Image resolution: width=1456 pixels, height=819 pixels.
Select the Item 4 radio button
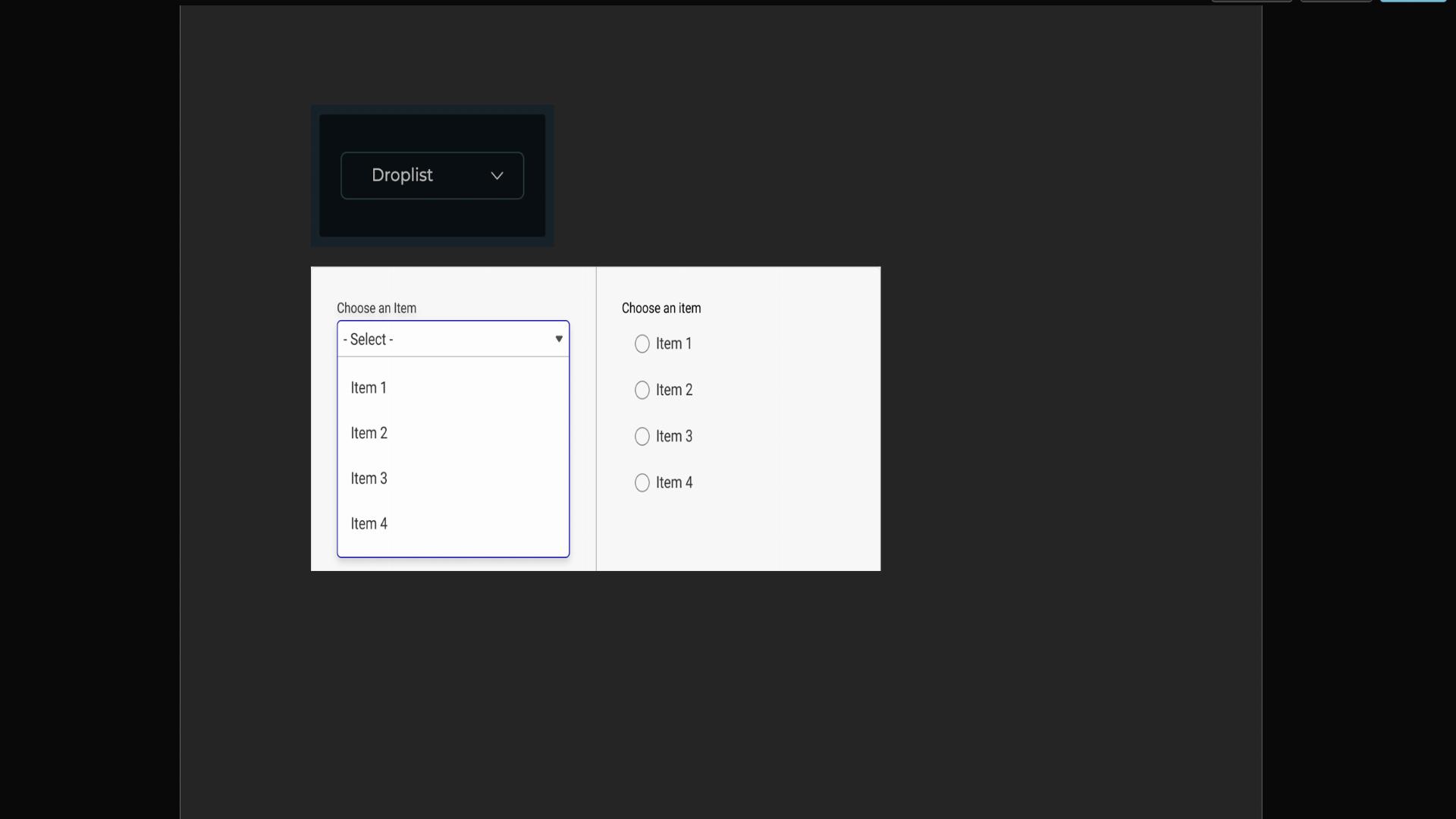(x=642, y=483)
